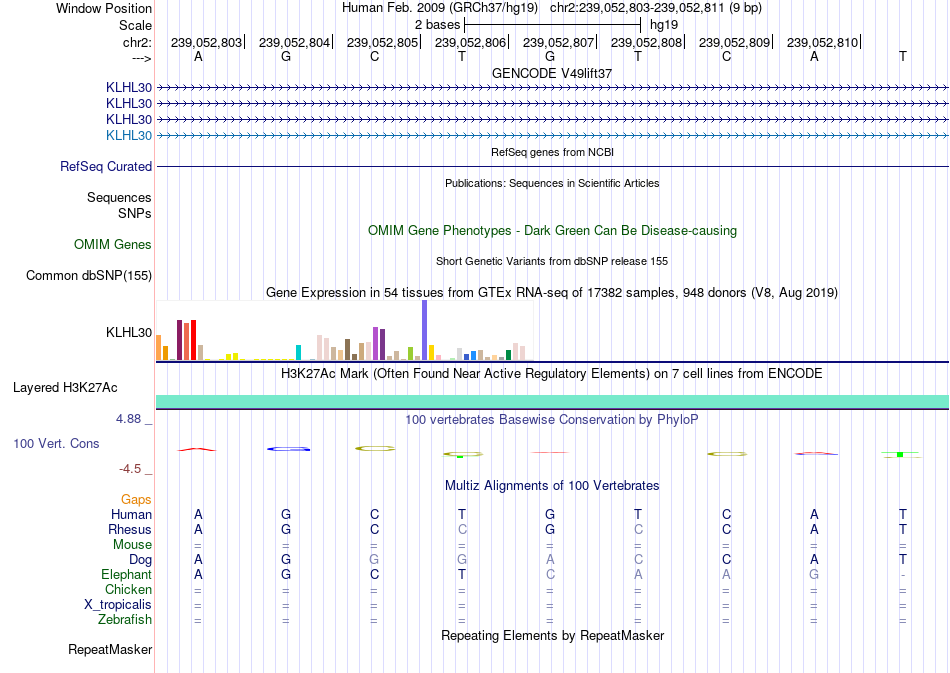The image size is (950, 673).
Task: Click the SNPs label of Publications track
Action: pyautogui.click(x=135, y=213)
